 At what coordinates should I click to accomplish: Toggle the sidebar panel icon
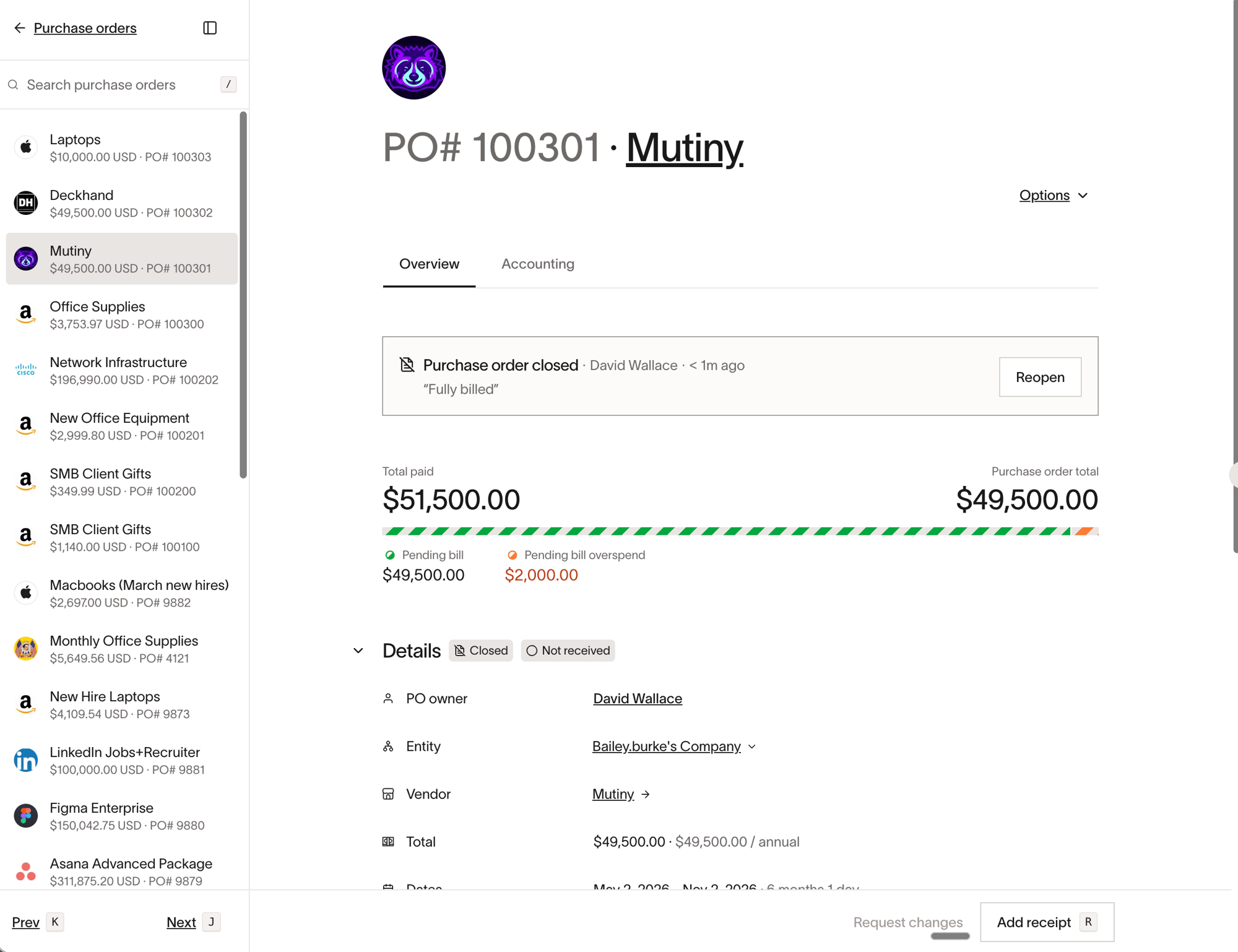pyautogui.click(x=210, y=28)
